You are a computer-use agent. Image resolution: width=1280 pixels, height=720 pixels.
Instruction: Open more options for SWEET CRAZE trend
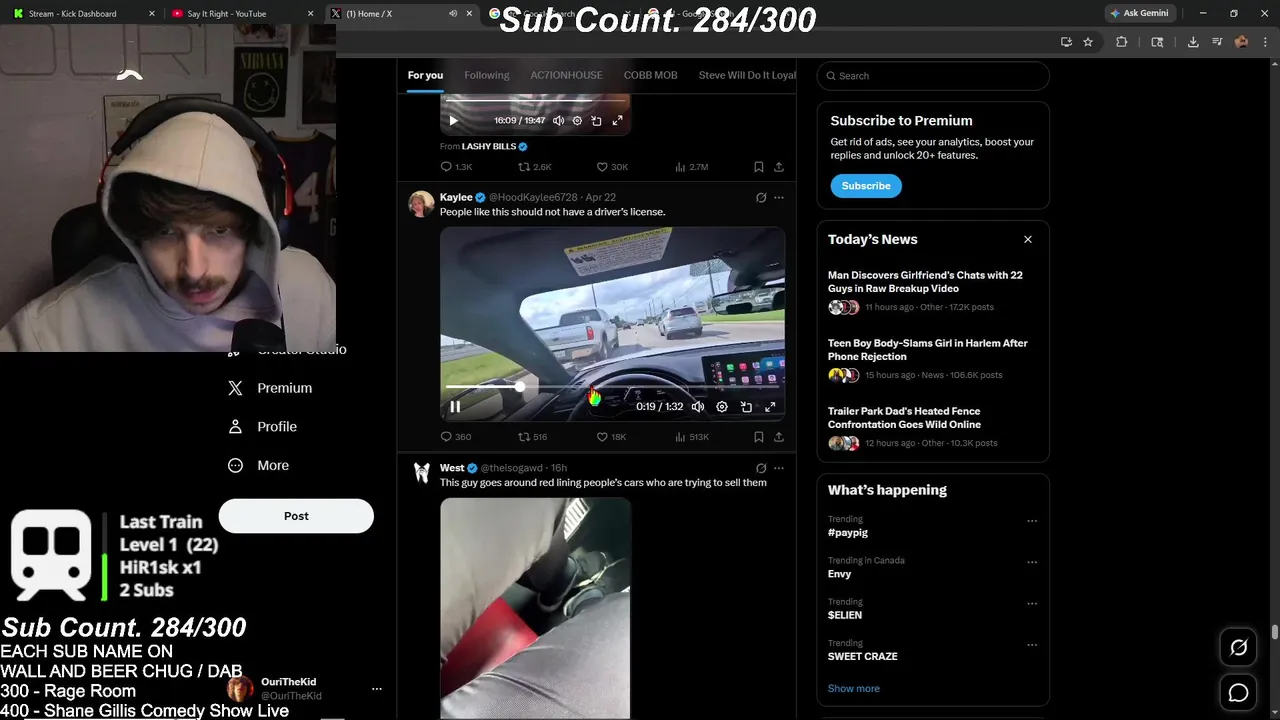coord(1032,645)
